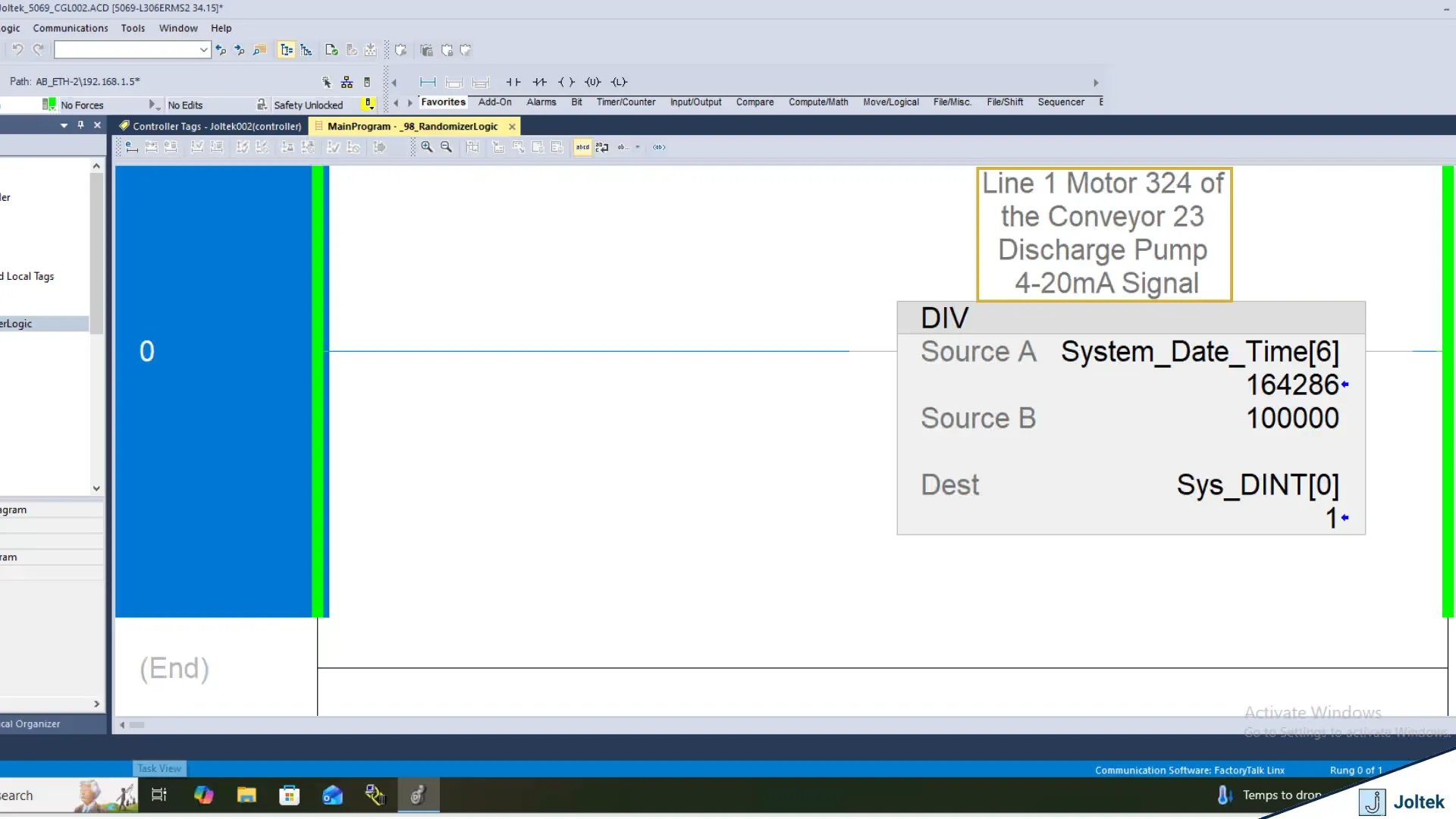Viewport: 1456px width, 819px height.
Task: Open the Safety Unlocked yellow dropdown
Action: pyautogui.click(x=369, y=105)
